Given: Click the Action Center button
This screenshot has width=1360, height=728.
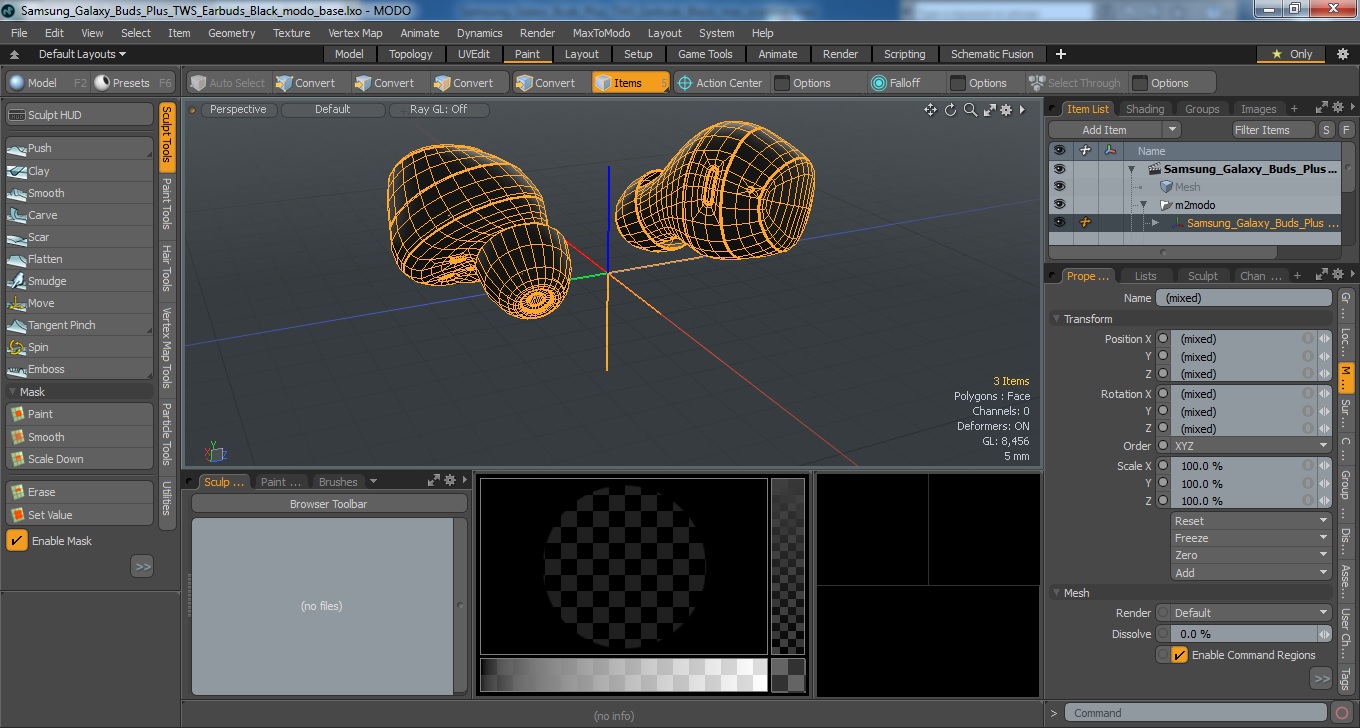Looking at the screenshot, I should (x=720, y=83).
